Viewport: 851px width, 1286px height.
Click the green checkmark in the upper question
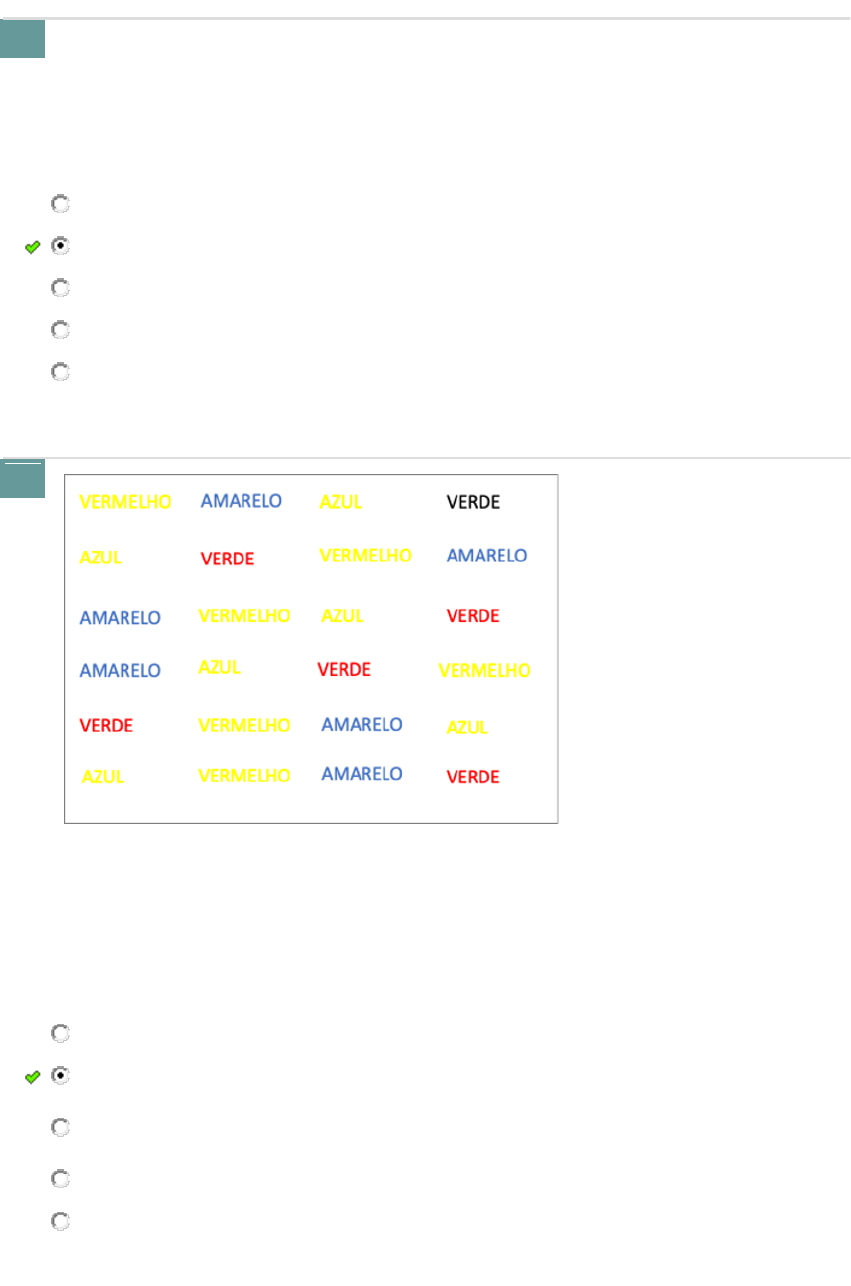click(32, 247)
